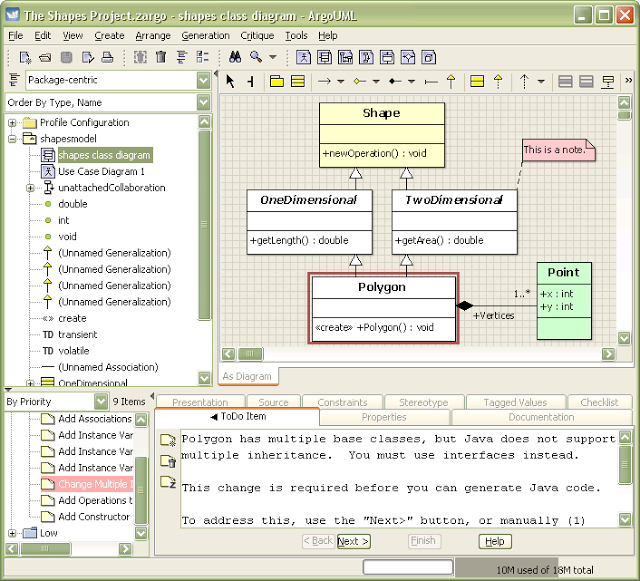Create a new Collaboration diagram via toolbar
This screenshot has width=640, height=581.
[366, 57]
